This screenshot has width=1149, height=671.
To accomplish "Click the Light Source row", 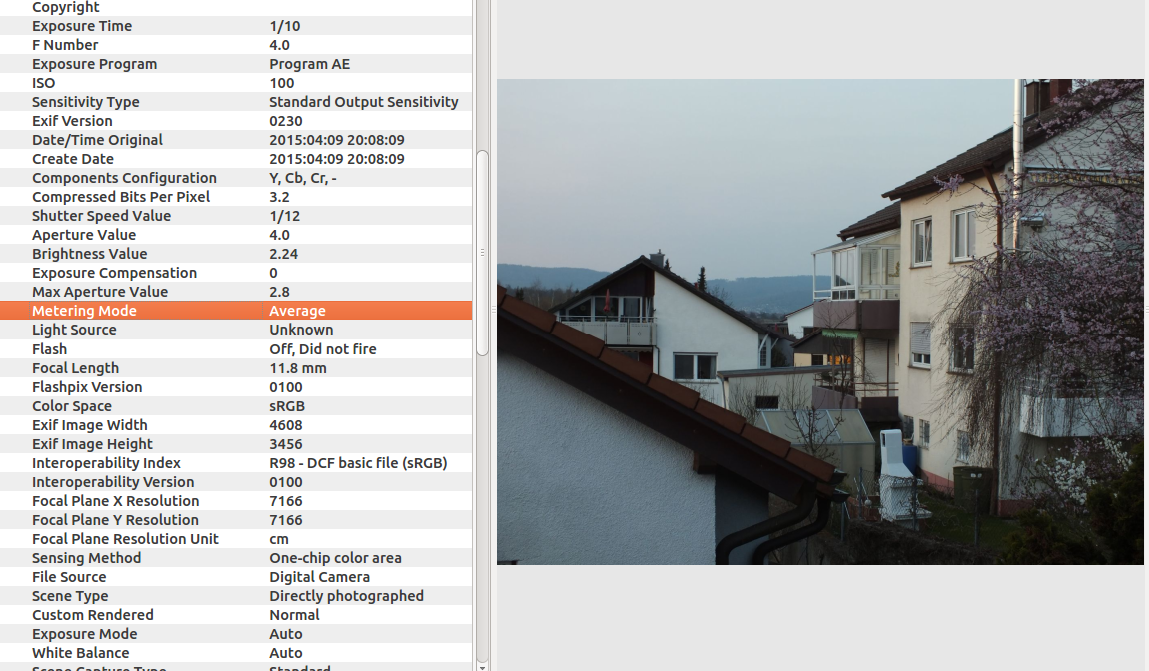I will [x=236, y=330].
